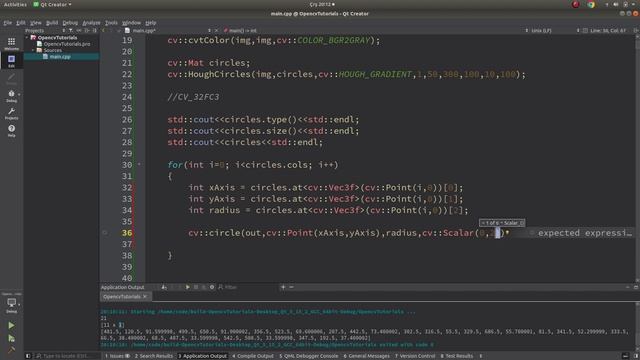This screenshot has width=640, height=360.
Task: Click filter tree icon in Projects panel
Action: [71, 31]
